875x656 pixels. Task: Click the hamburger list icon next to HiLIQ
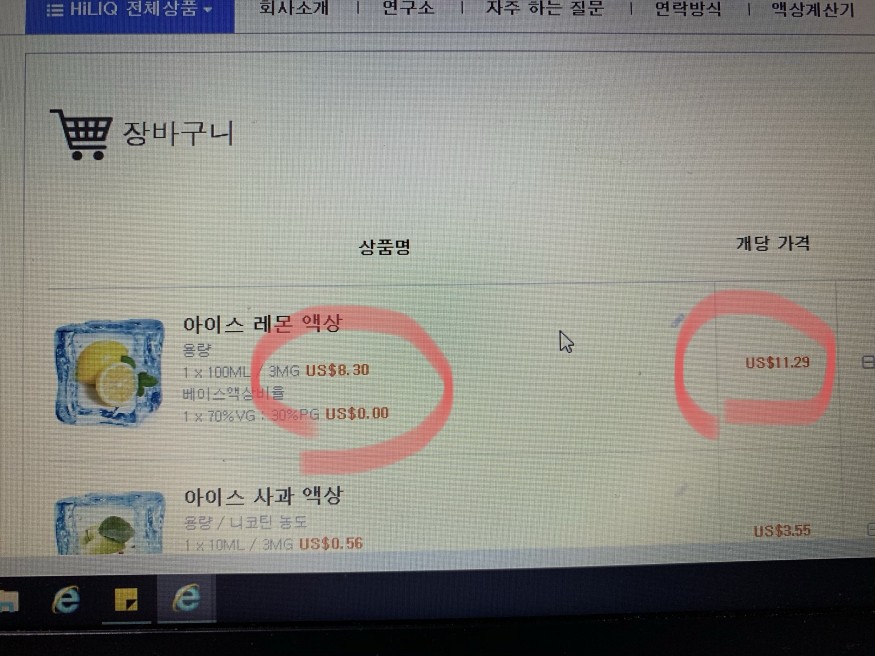tap(54, 10)
